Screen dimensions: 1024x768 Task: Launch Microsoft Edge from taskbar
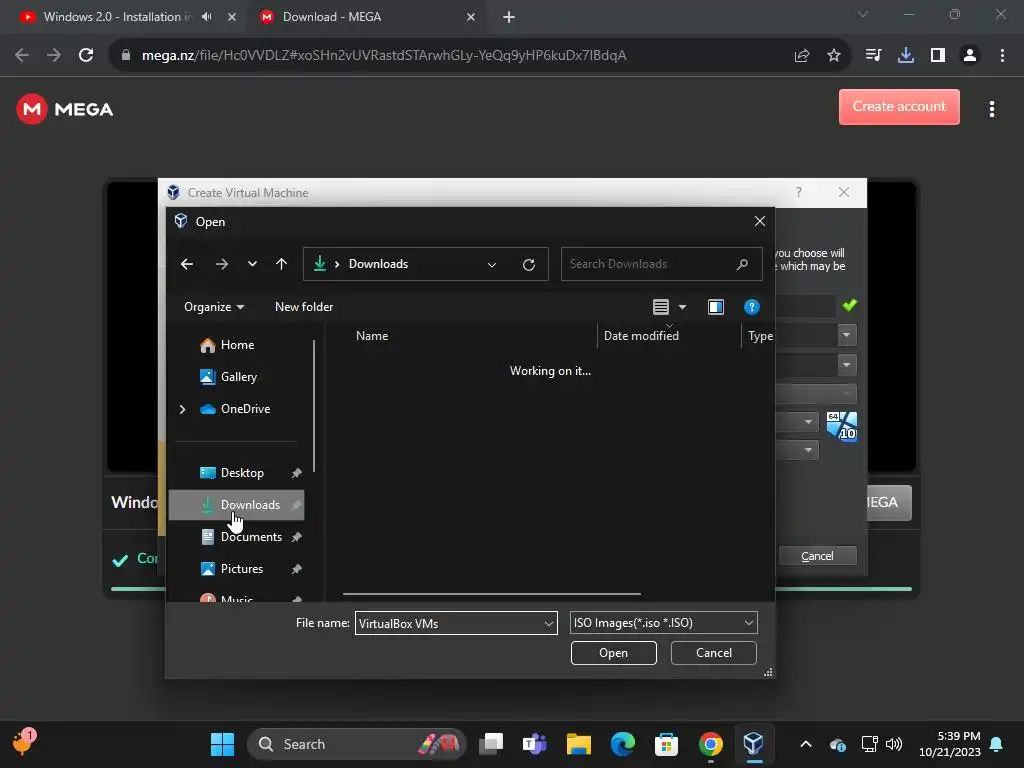[x=622, y=744]
